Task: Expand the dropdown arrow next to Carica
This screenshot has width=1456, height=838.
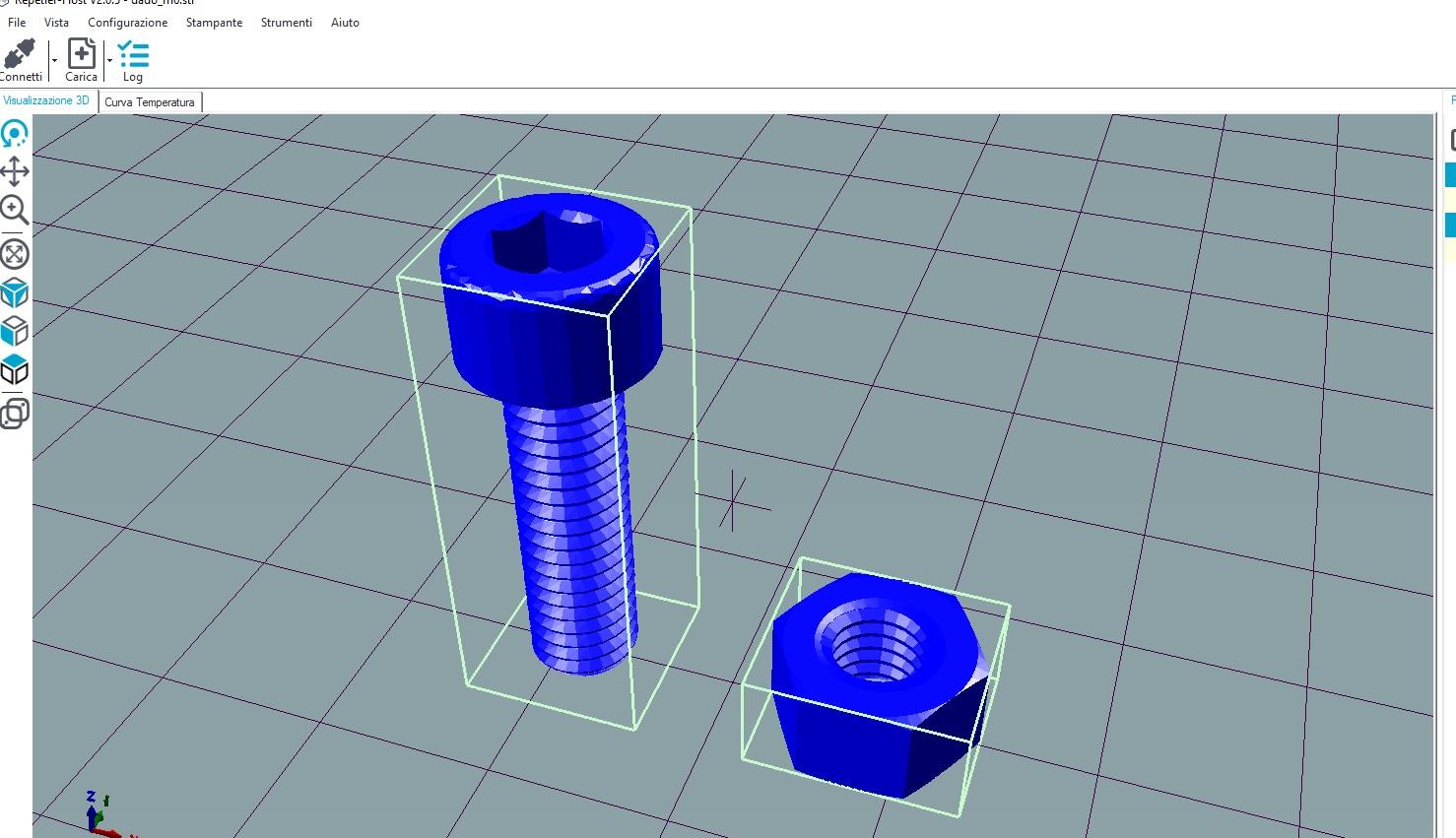Action: tap(109, 61)
